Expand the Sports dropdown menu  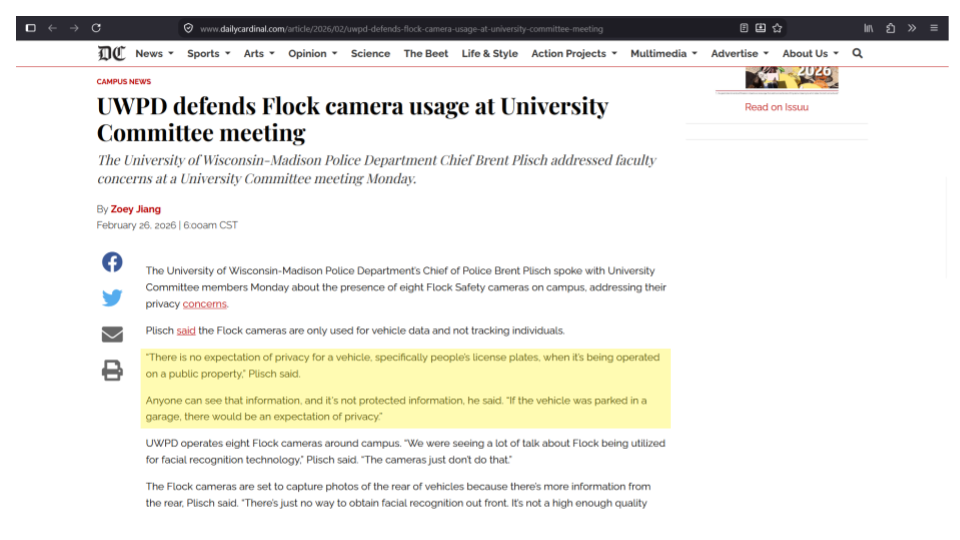209,54
